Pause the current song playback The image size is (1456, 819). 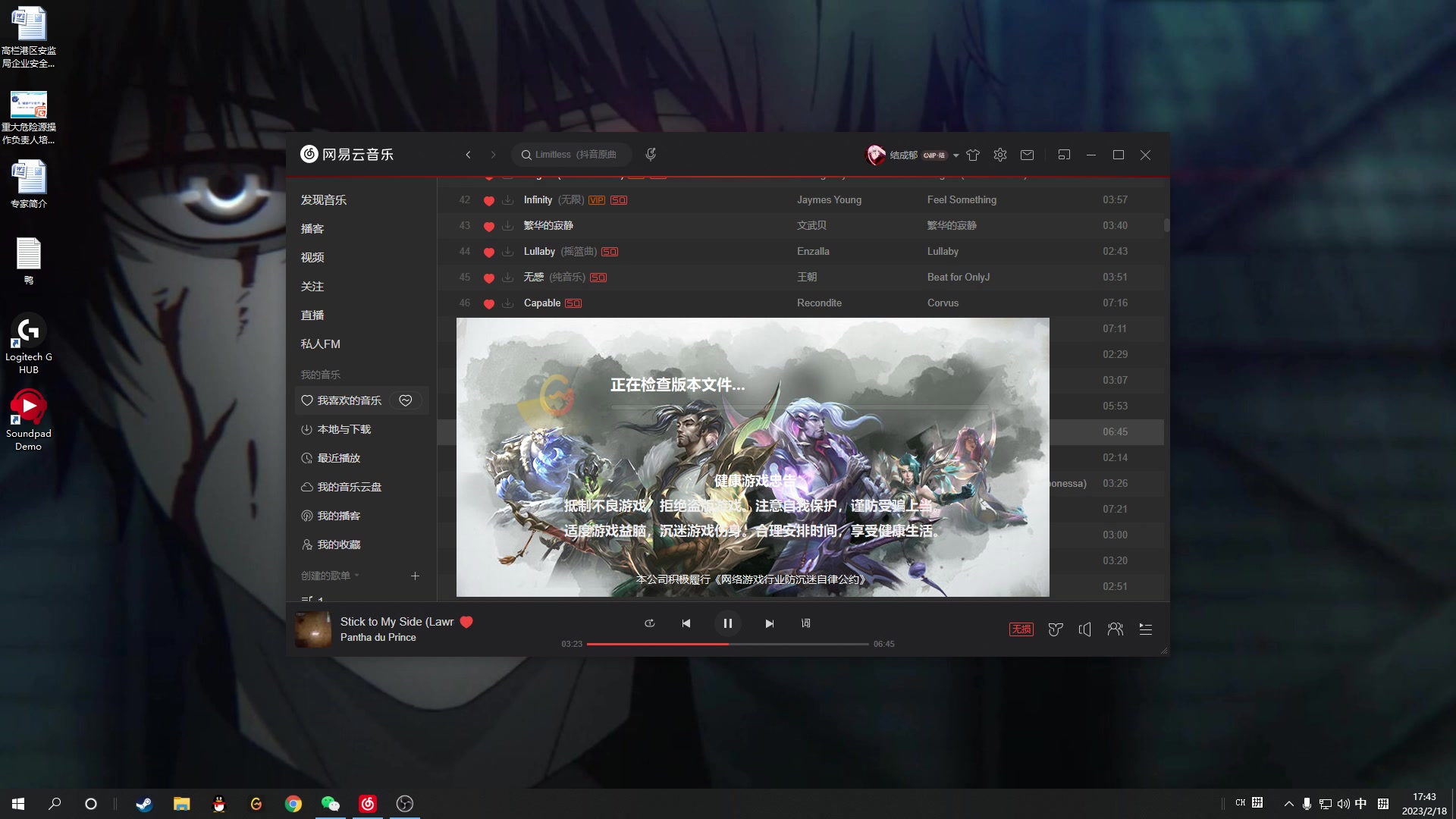point(727,623)
